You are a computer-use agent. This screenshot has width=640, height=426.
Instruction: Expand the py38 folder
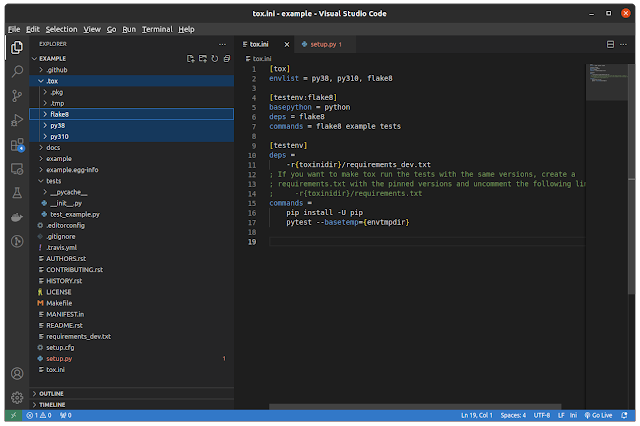pyautogui.click(x=131, y=125)
